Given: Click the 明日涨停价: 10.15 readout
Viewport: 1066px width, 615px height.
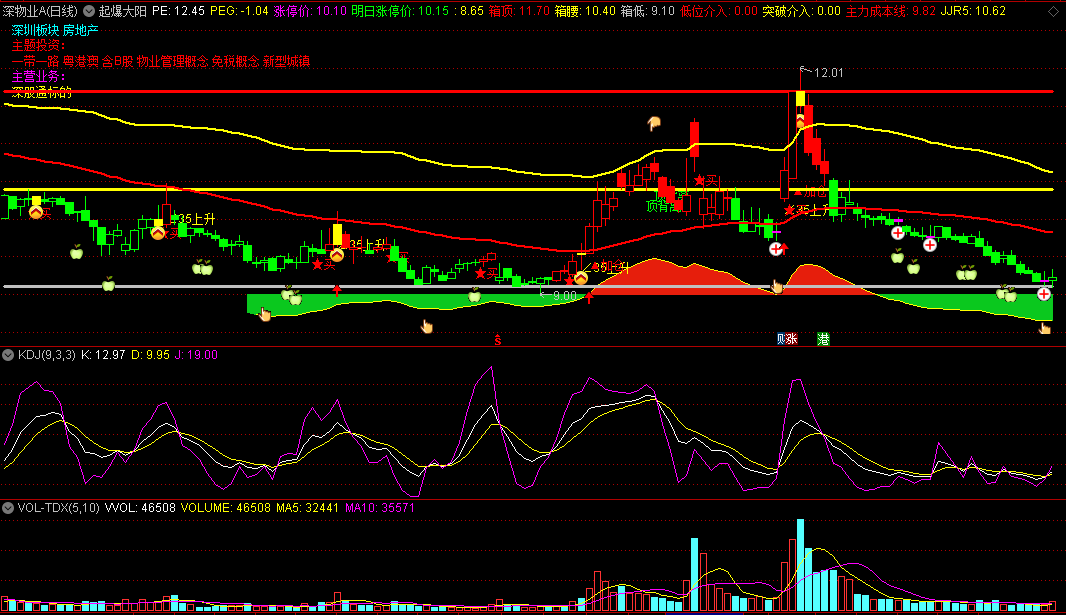Looking at the screenshot, I should click(400, 11).
